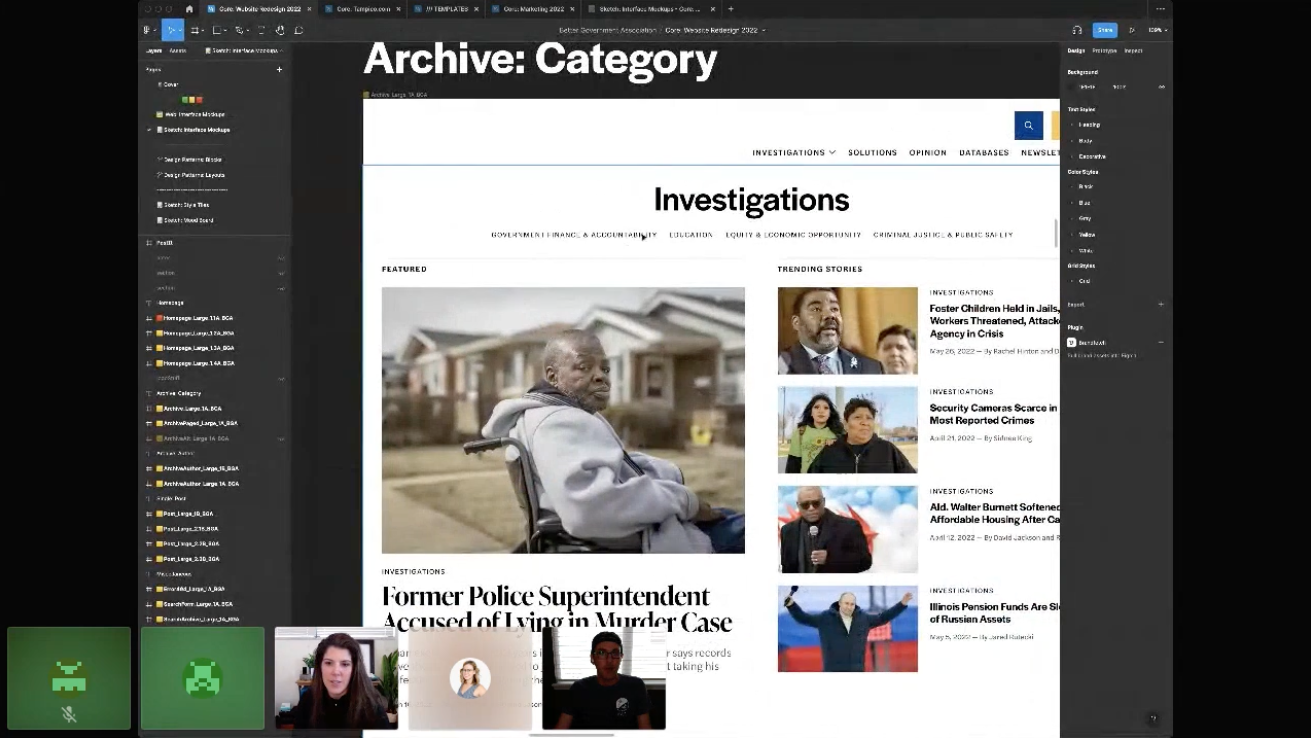Click the blue search icon in mockup
This screenshot has height=738, width=1311.
click(x=1028, y=125)
